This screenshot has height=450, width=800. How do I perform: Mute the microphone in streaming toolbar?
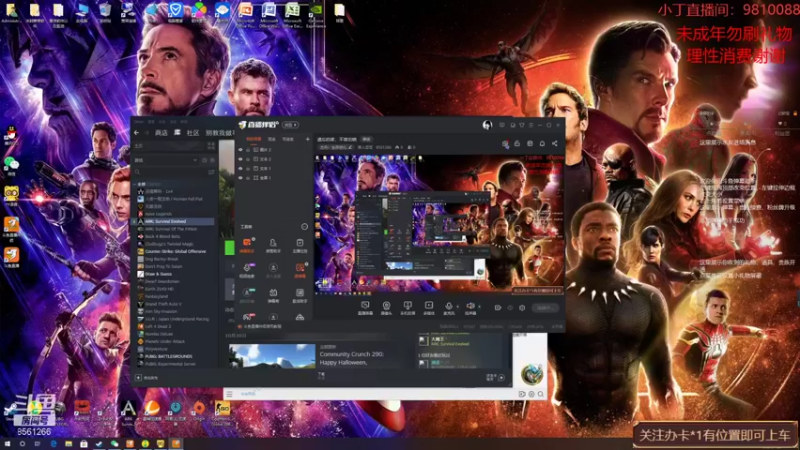click(x=448, y=307)
